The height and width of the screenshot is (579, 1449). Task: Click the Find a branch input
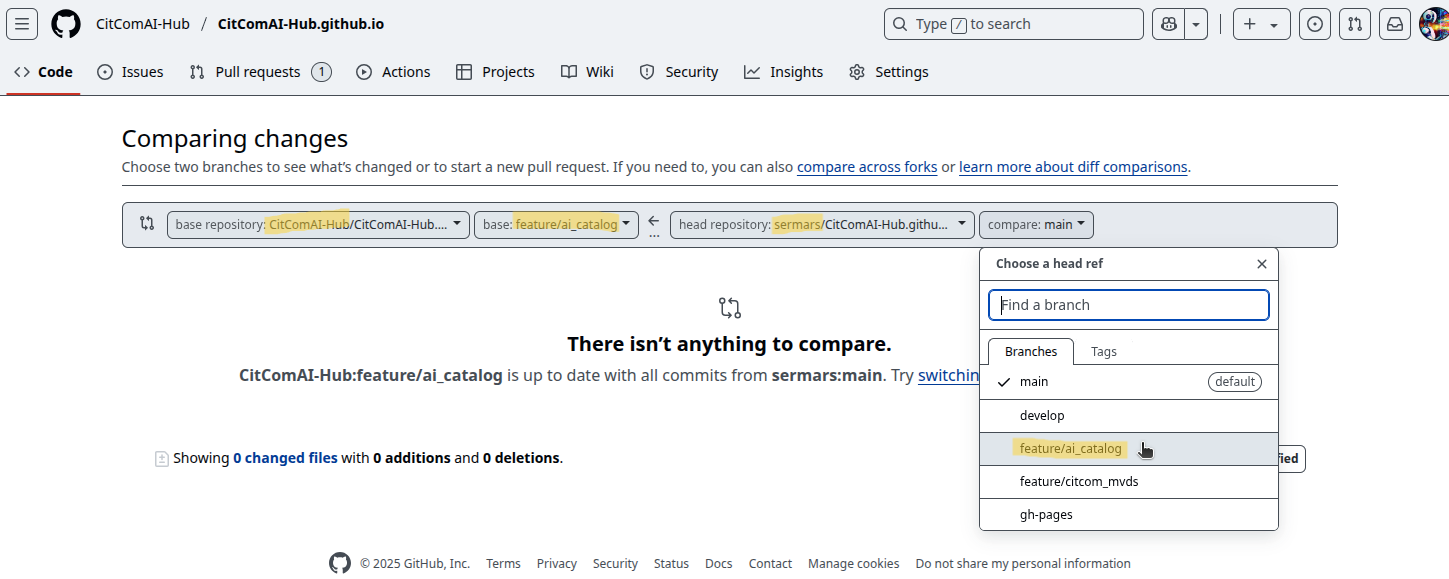1129,305
